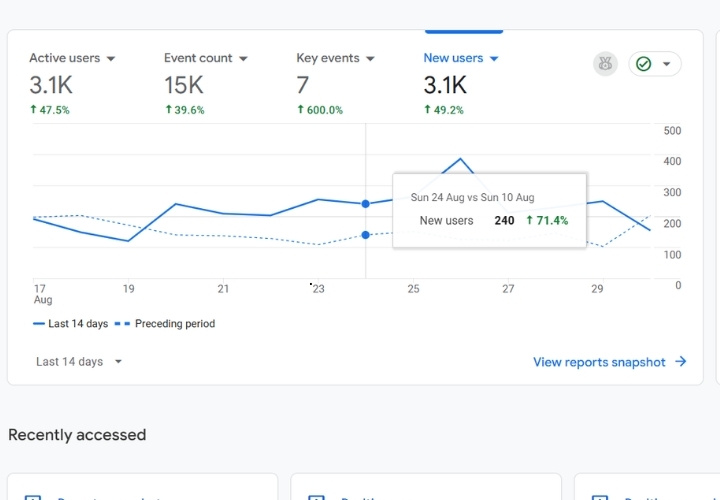720x500 pixels.
Task: Click the Key events value 7
Action: point(303,85)
